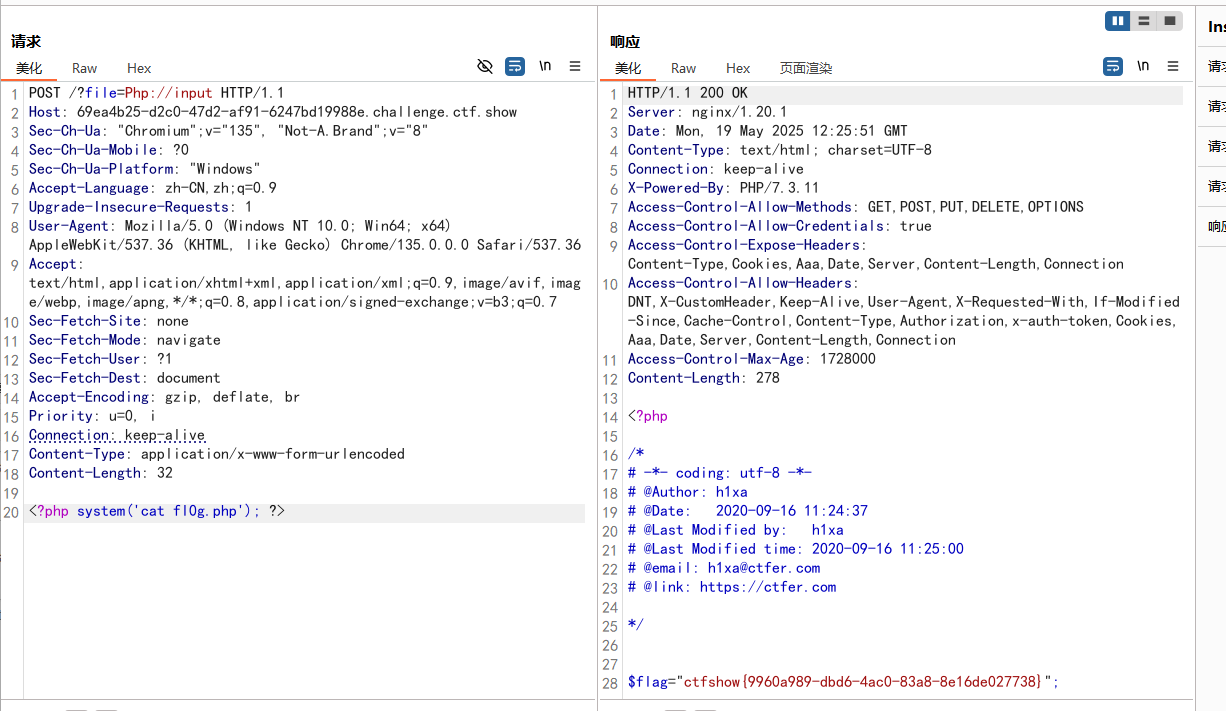Click the response Content-Length: 278 line

(704, 378)
